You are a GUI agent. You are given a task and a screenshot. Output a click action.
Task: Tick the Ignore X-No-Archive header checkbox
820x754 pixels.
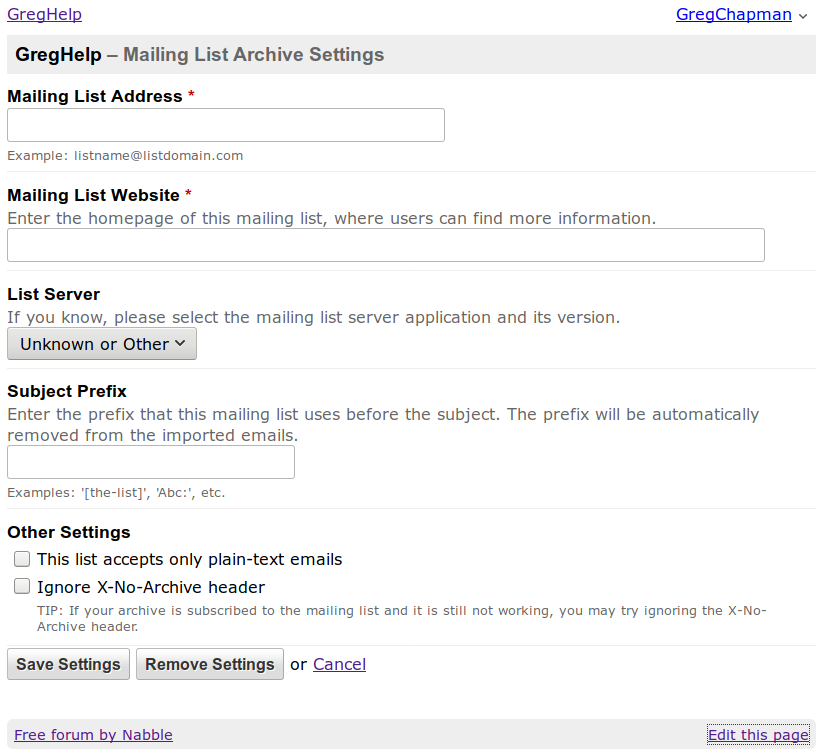(22, 587)
